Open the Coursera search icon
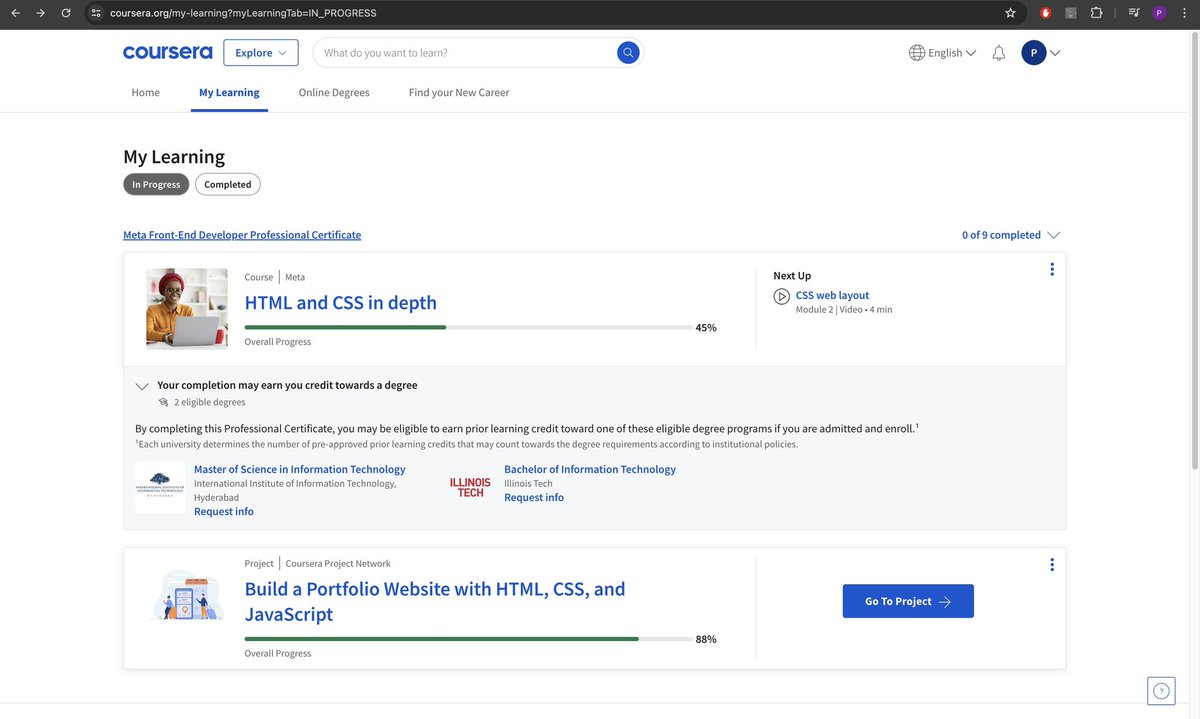Screen dimensions: 1200x719 (627, 52)
